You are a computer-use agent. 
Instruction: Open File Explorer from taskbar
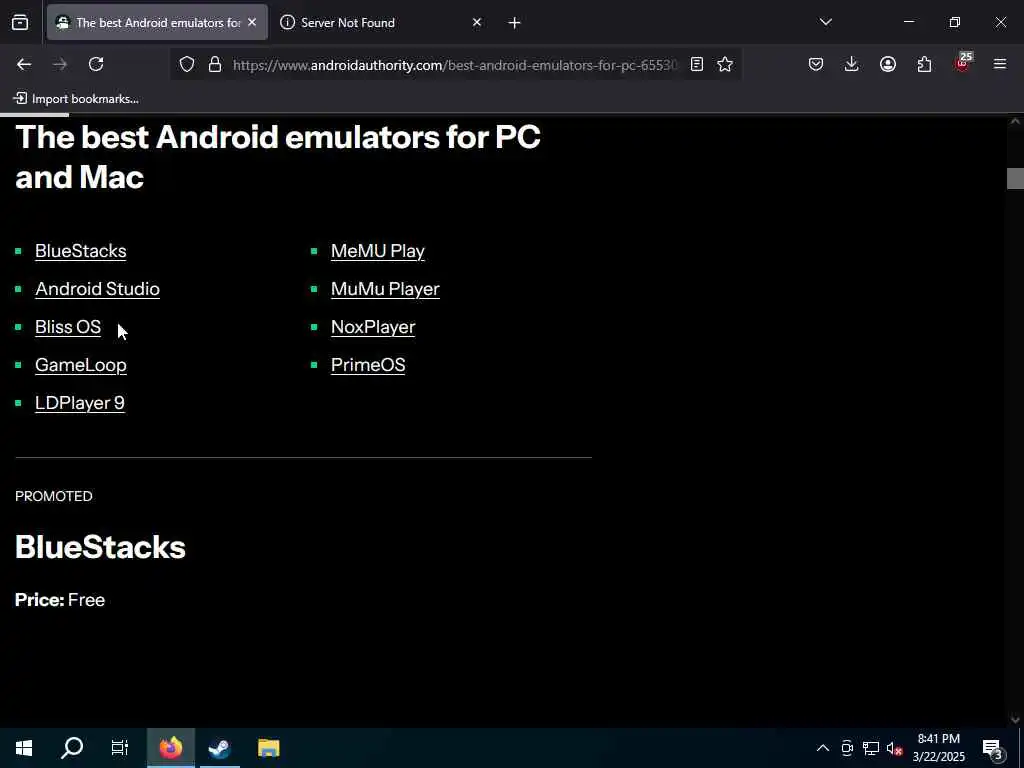pos(268,748)
